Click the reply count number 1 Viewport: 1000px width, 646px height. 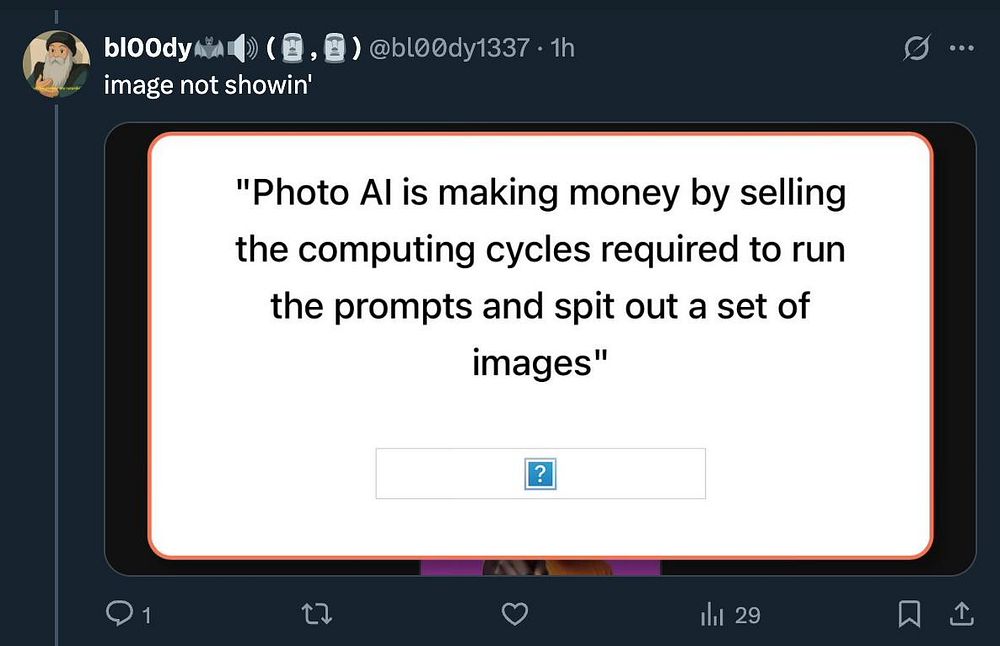(x=147, y=615)
